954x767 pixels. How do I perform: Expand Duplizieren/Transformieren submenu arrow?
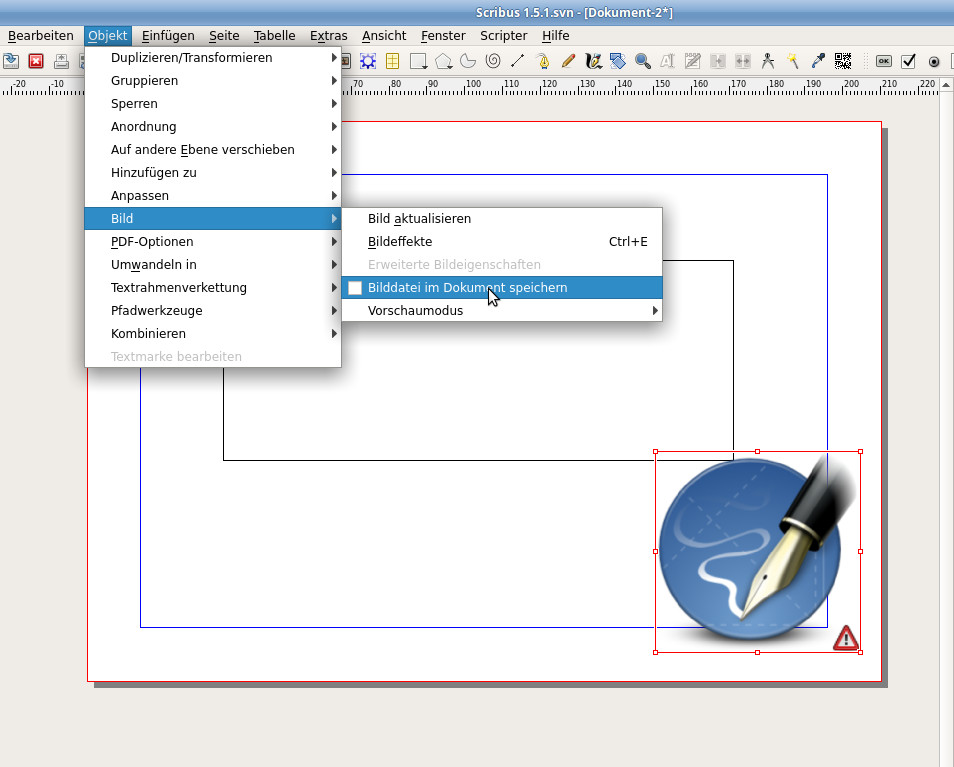(x=334, y=58)
